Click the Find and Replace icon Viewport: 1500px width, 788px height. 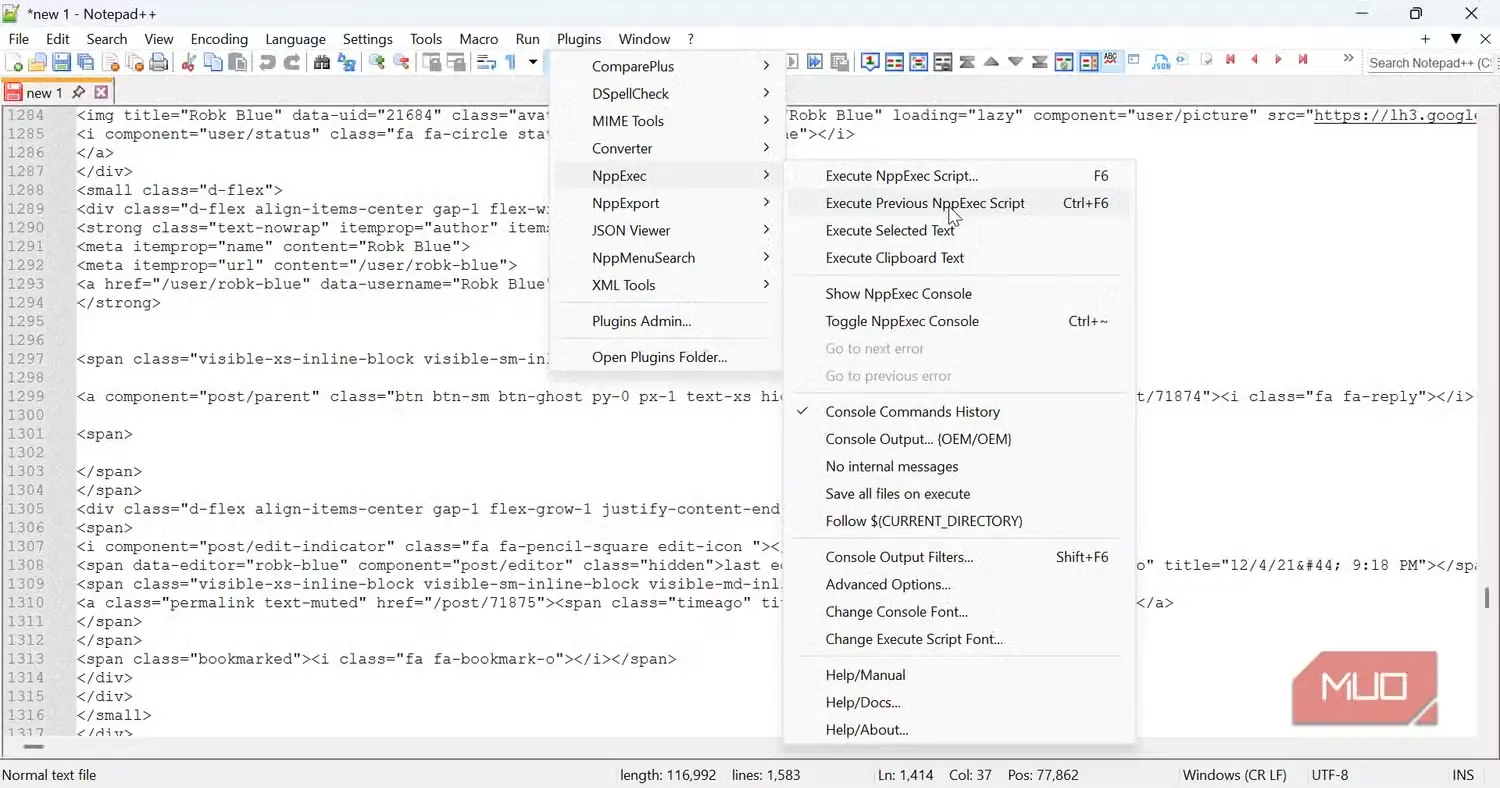[347, 62]
